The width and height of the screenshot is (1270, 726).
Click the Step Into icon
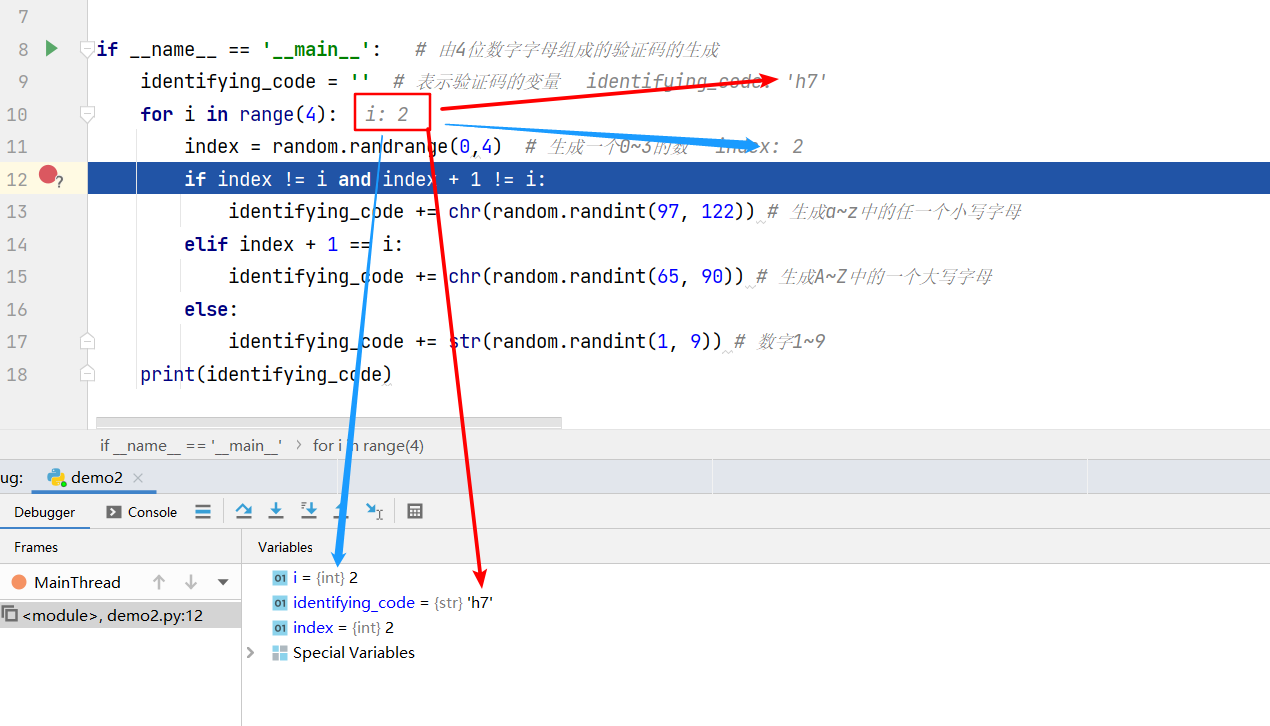(x=276, y=511)
